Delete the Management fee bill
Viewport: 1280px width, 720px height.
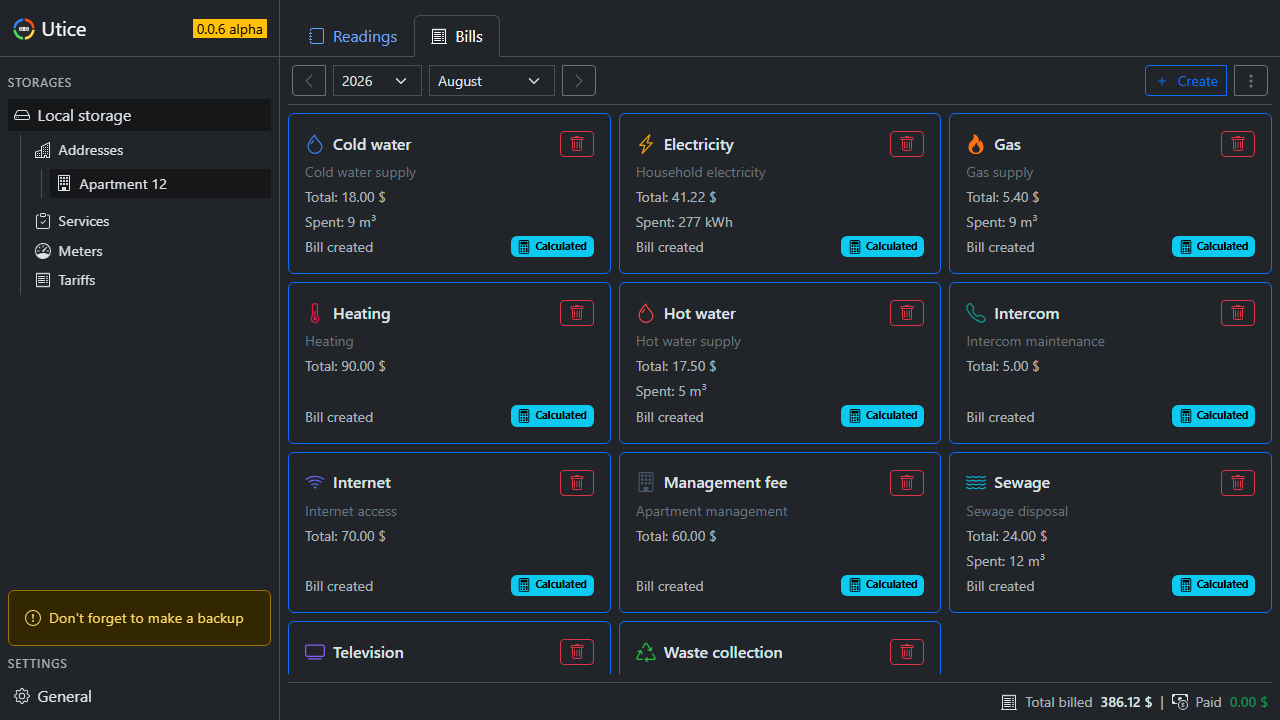click(x=907, y=483)
